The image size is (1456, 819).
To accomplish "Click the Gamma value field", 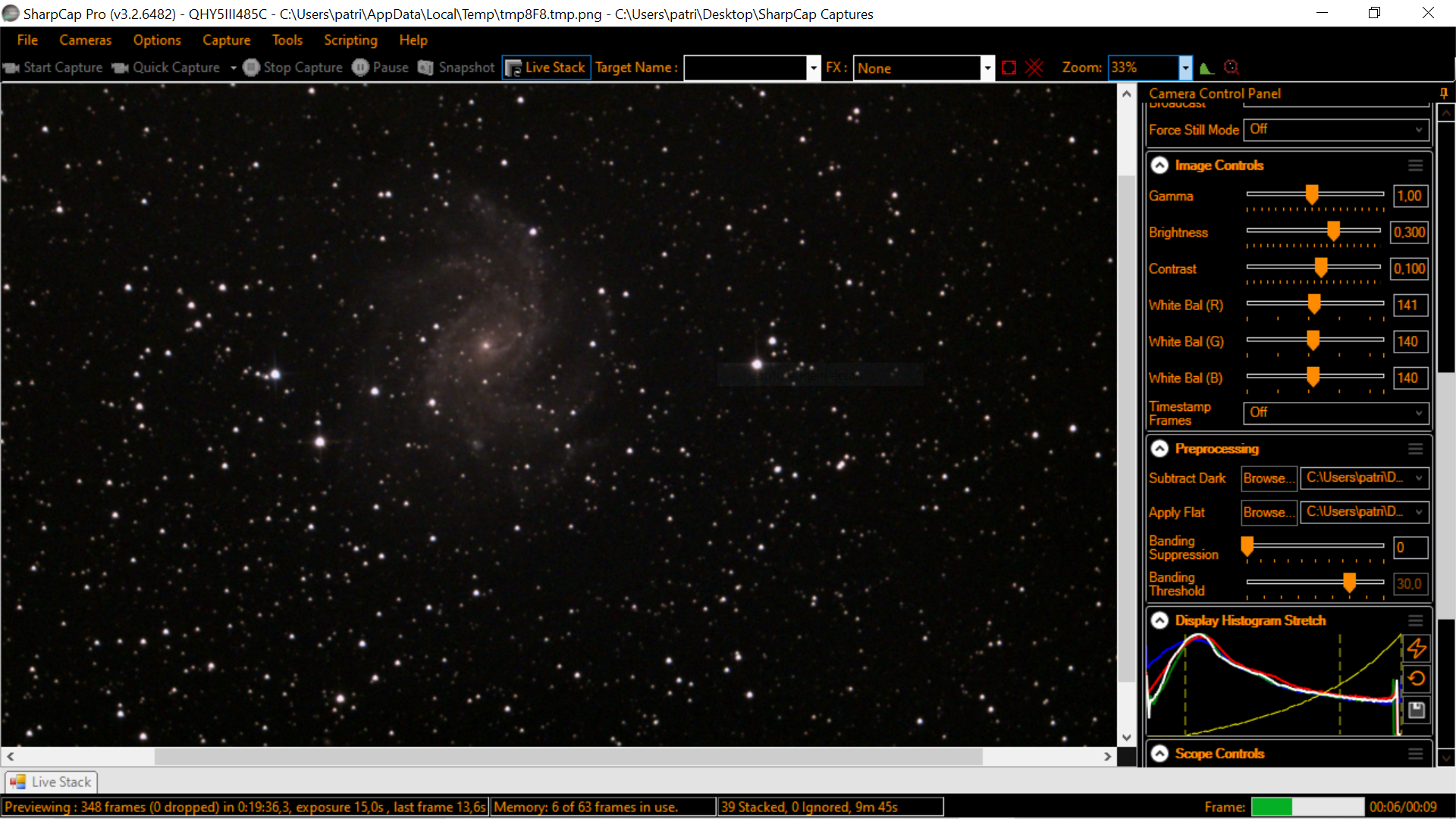I will tap(1410, 196).
